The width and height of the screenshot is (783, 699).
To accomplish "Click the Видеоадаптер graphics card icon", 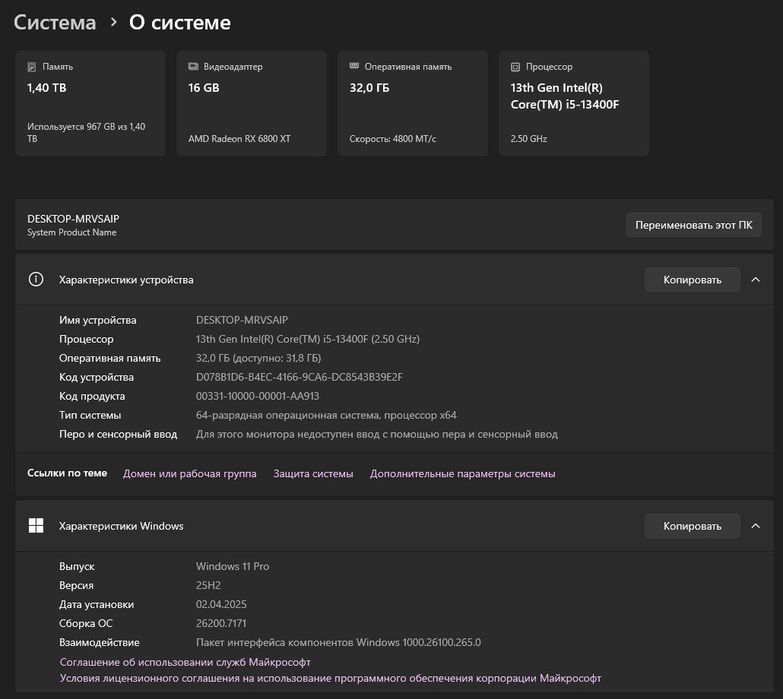I will point(193,67).
